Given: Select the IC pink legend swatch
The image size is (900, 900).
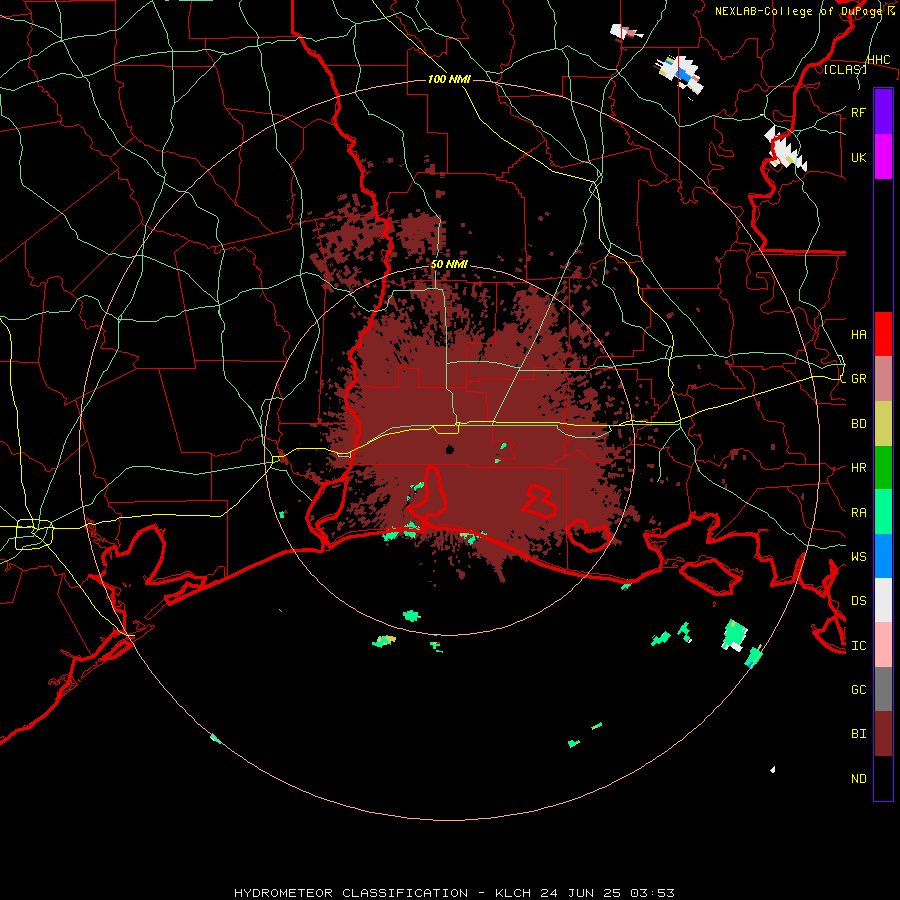Looking at the screenshot, I should 883,645.
